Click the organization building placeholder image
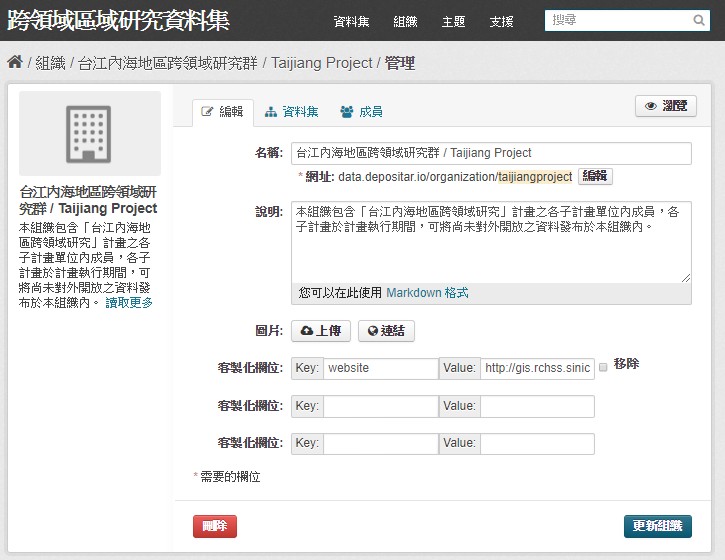Viewport: 725px width, 560px height. (90, 134)
